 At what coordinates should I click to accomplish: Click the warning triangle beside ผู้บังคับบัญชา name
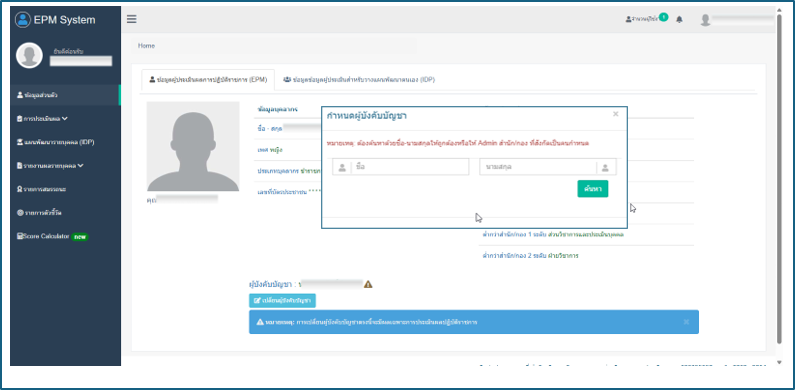point(368,285)
